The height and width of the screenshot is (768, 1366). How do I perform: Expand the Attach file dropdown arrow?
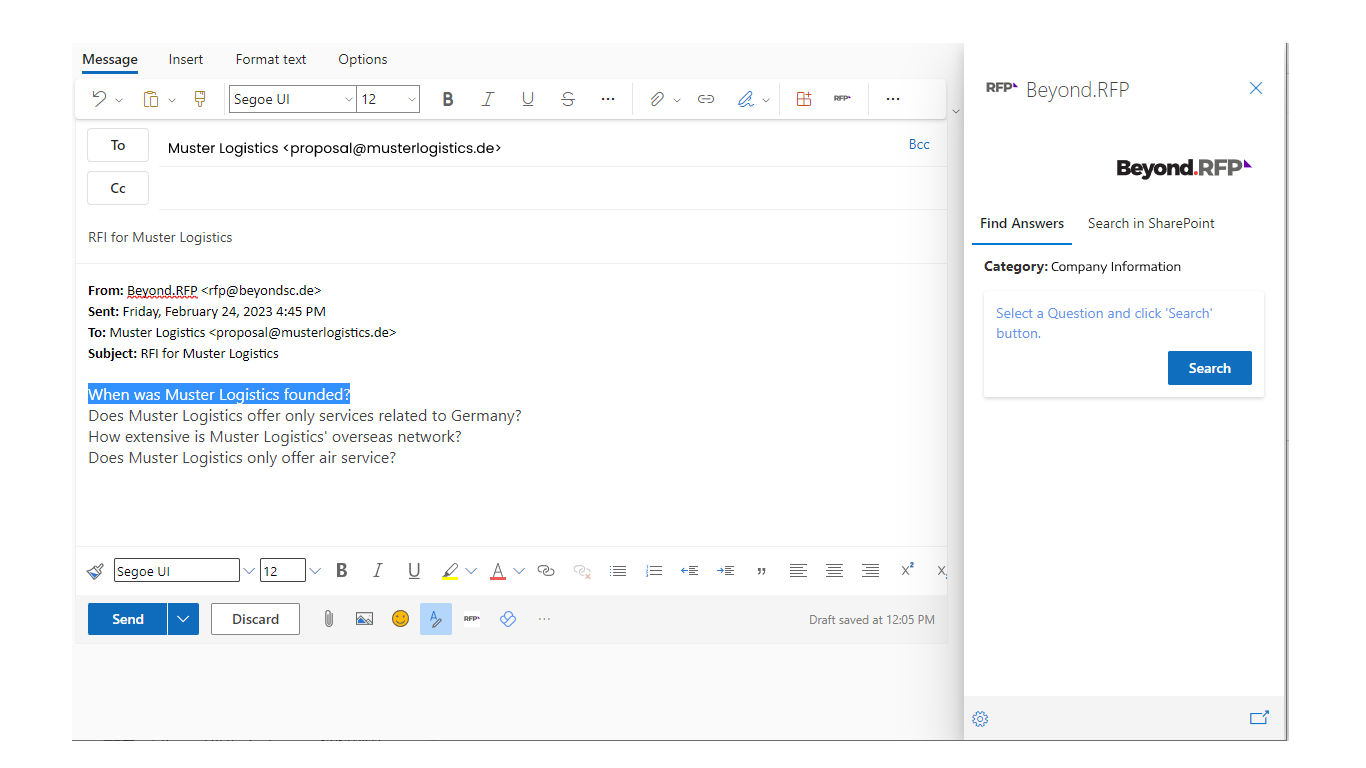(x=677, y=100)
